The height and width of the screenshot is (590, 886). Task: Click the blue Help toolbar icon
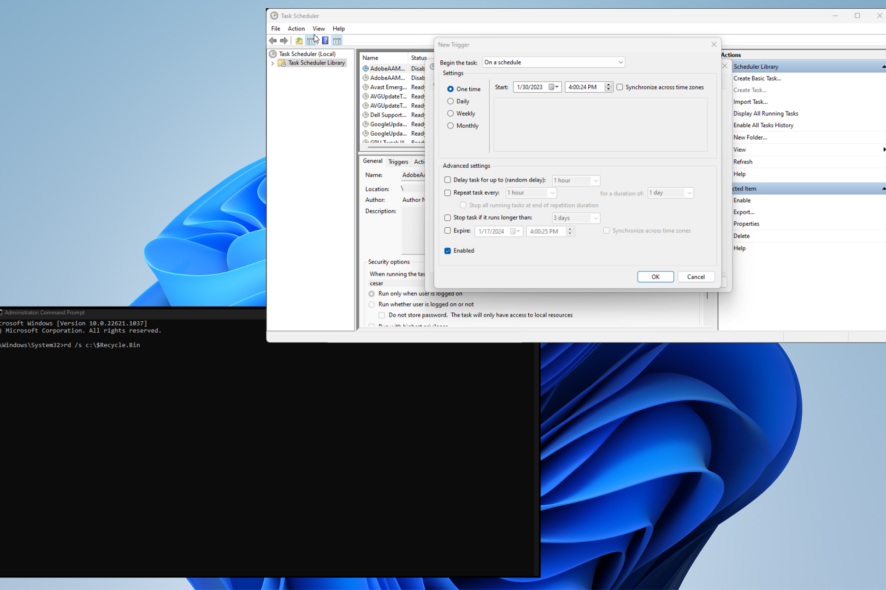[x=325, y=41]
